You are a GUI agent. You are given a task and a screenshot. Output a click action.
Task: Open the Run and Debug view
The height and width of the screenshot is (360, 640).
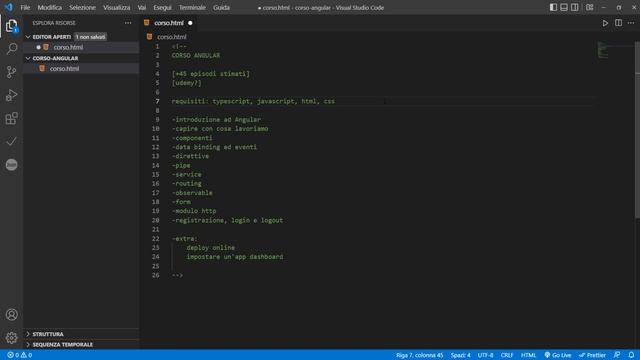[x=11, y=95]
